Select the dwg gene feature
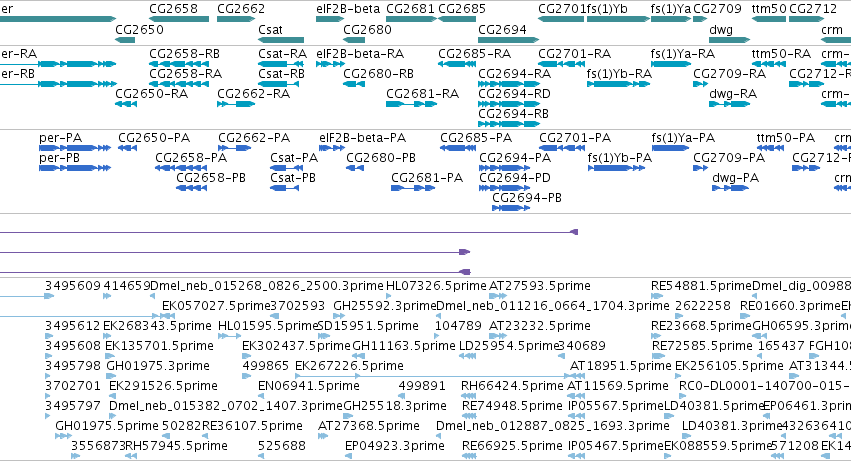The width and height of the screenshot is (851, 461). tap(729, 40)
